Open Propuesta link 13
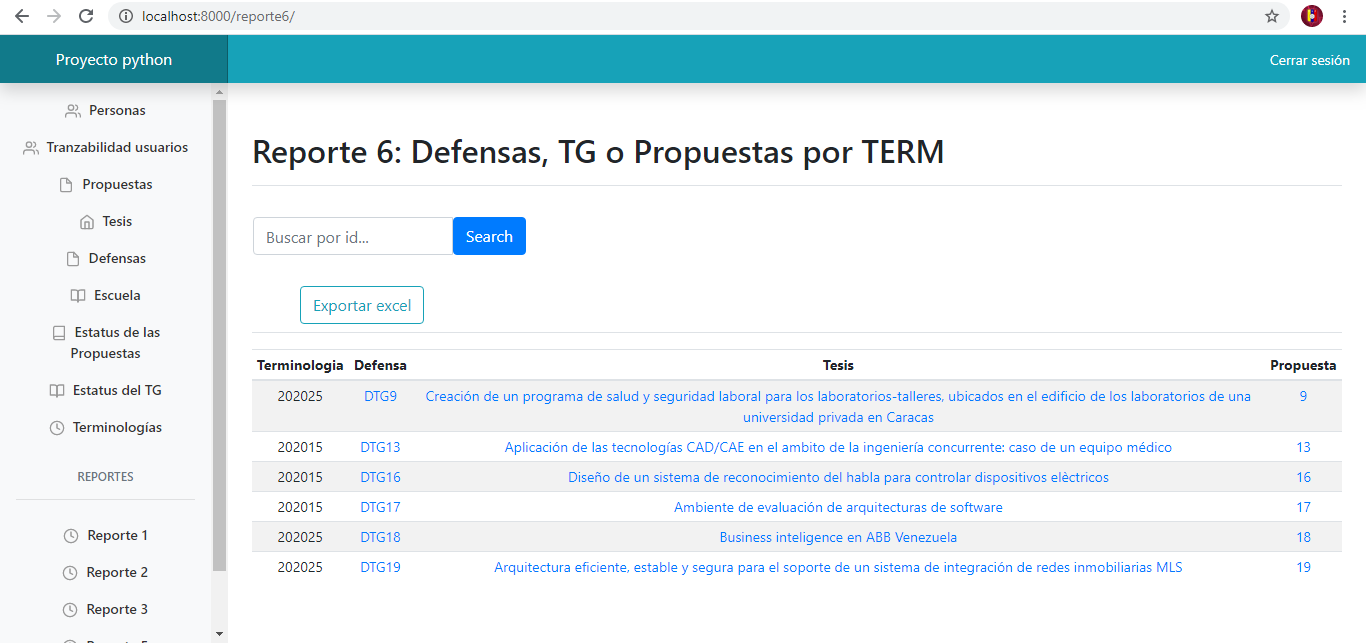 [x=1303, y=447]
